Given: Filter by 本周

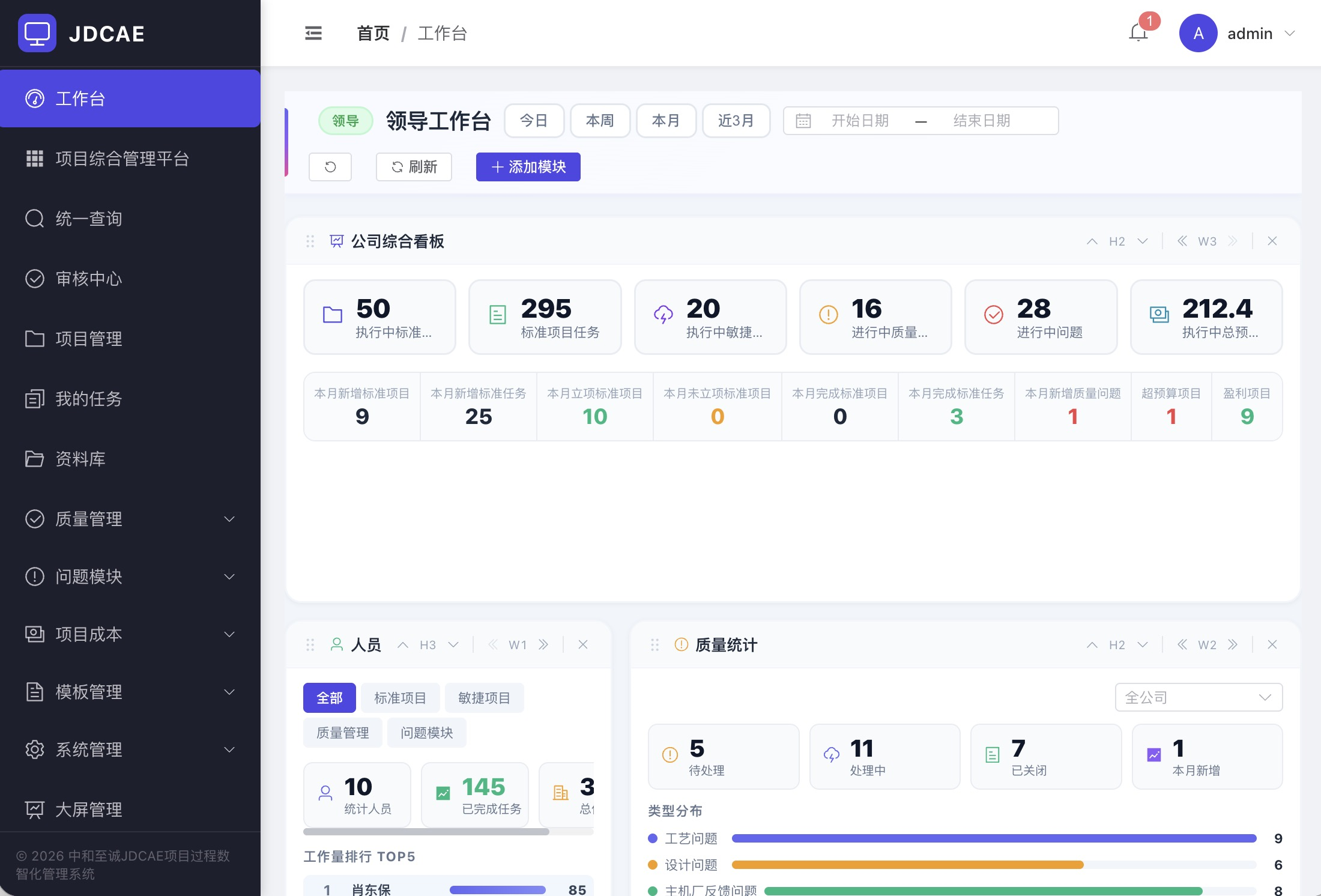Looking at the screenshot, I should 600,121.
